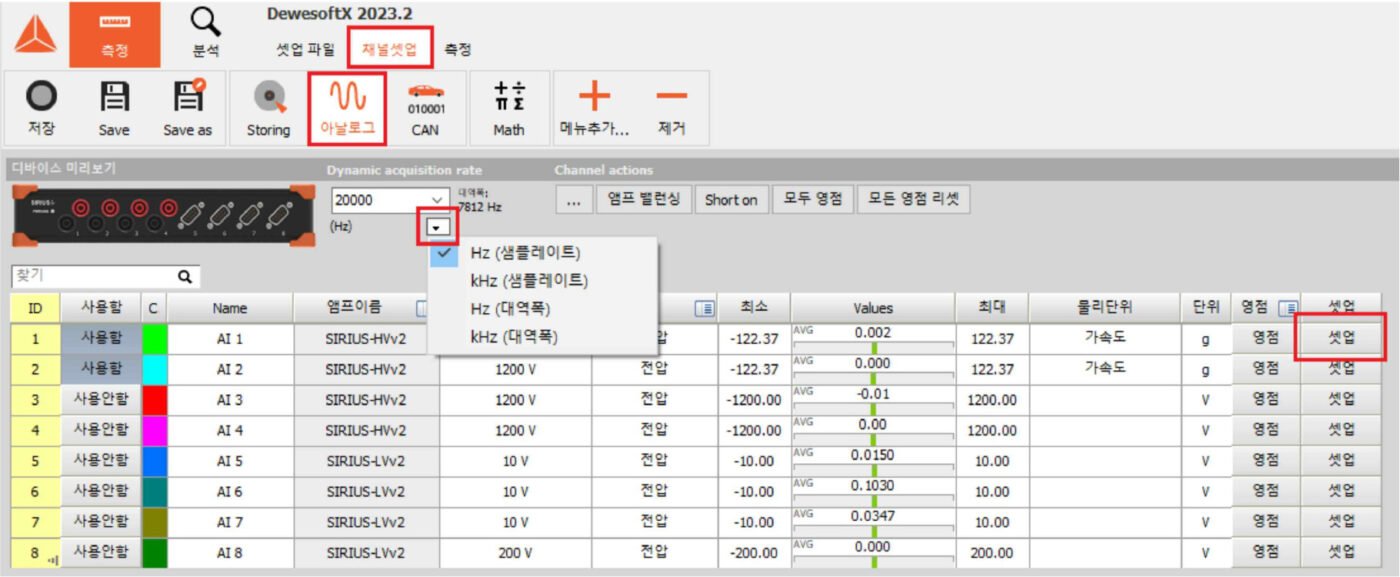Viewport: 1400px width, 577px height.
Task: Choose Hz (대역폭) from the unit menu
Action: [543, 309]
